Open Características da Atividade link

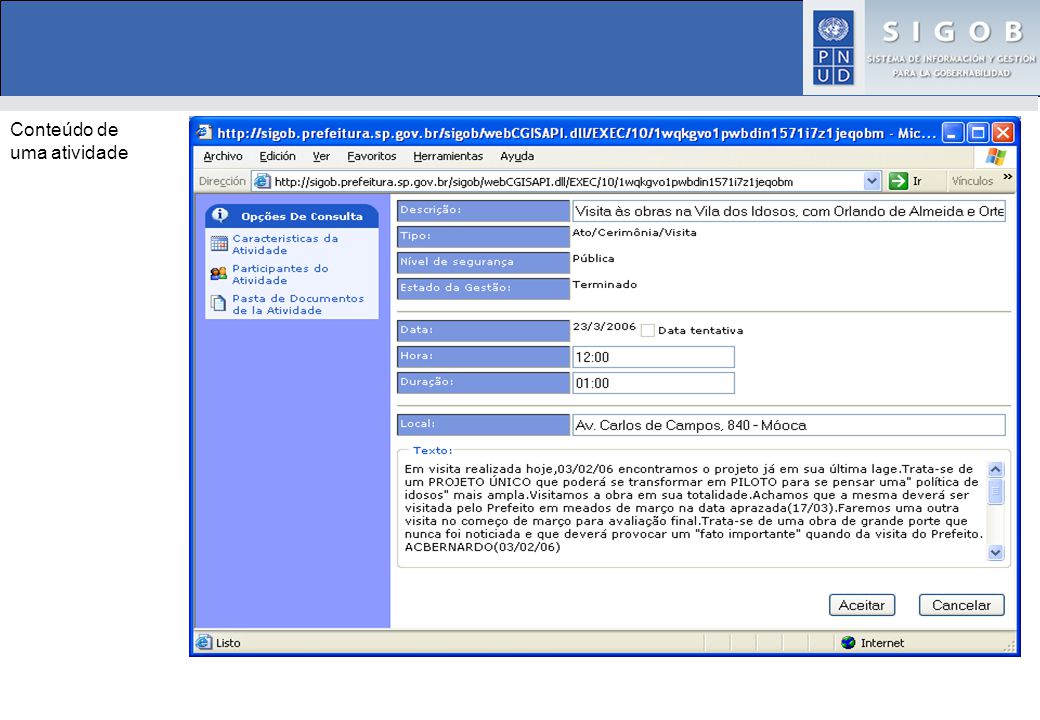285,244
